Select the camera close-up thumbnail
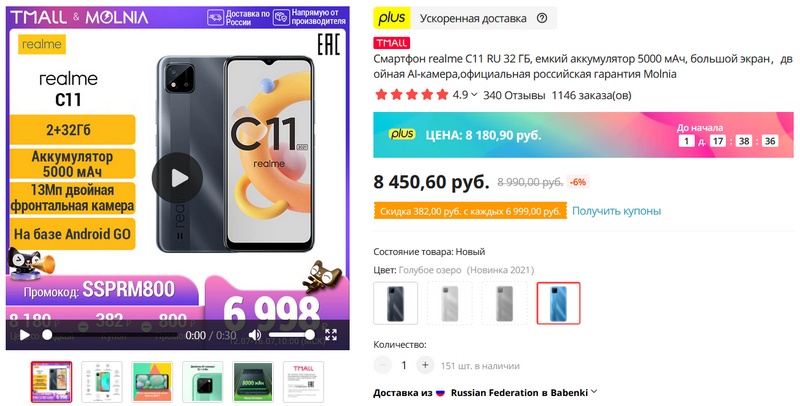Screen dimensions: 800x406 pos(203,382)
